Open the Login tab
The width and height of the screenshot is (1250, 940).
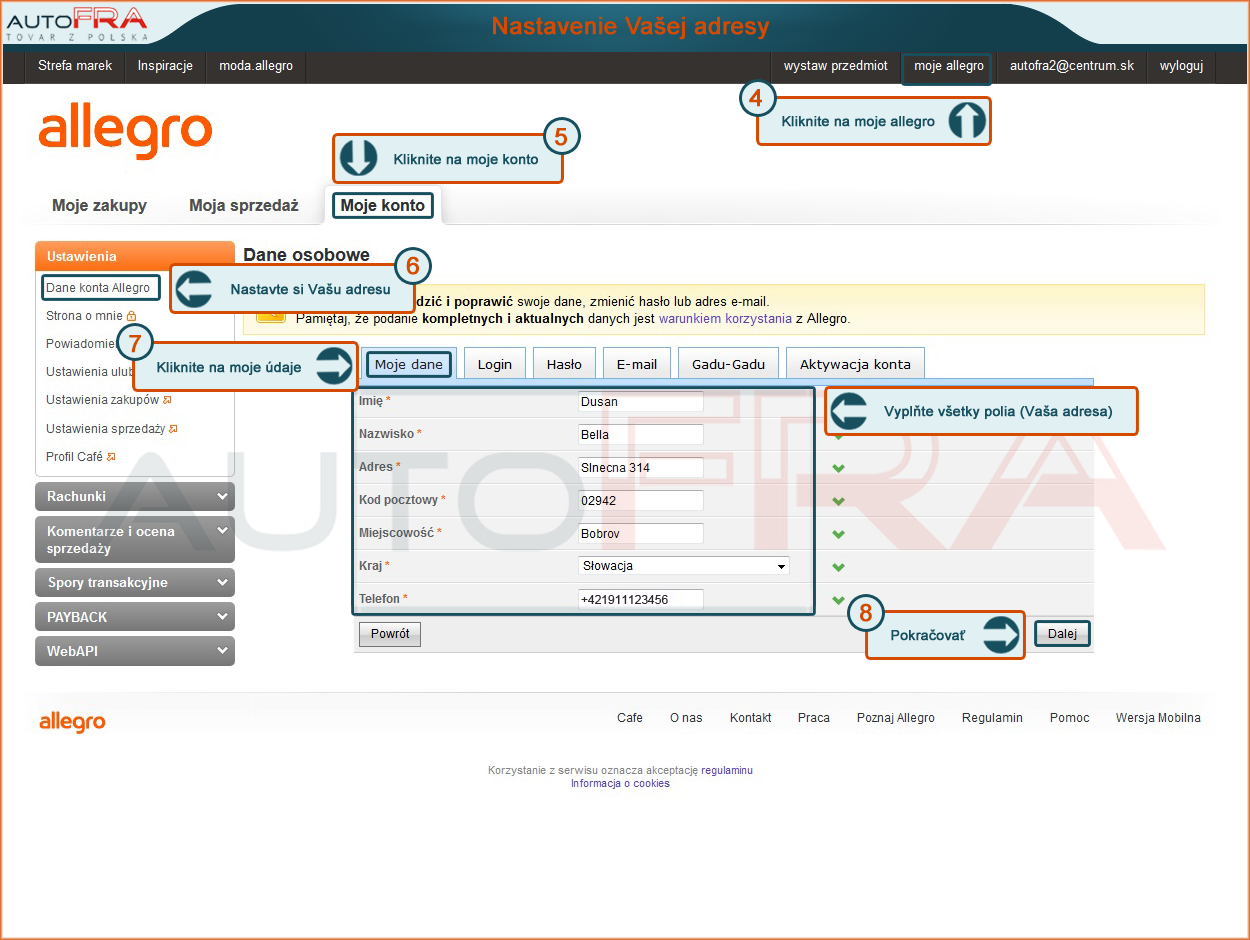click(x=494, y=365)
